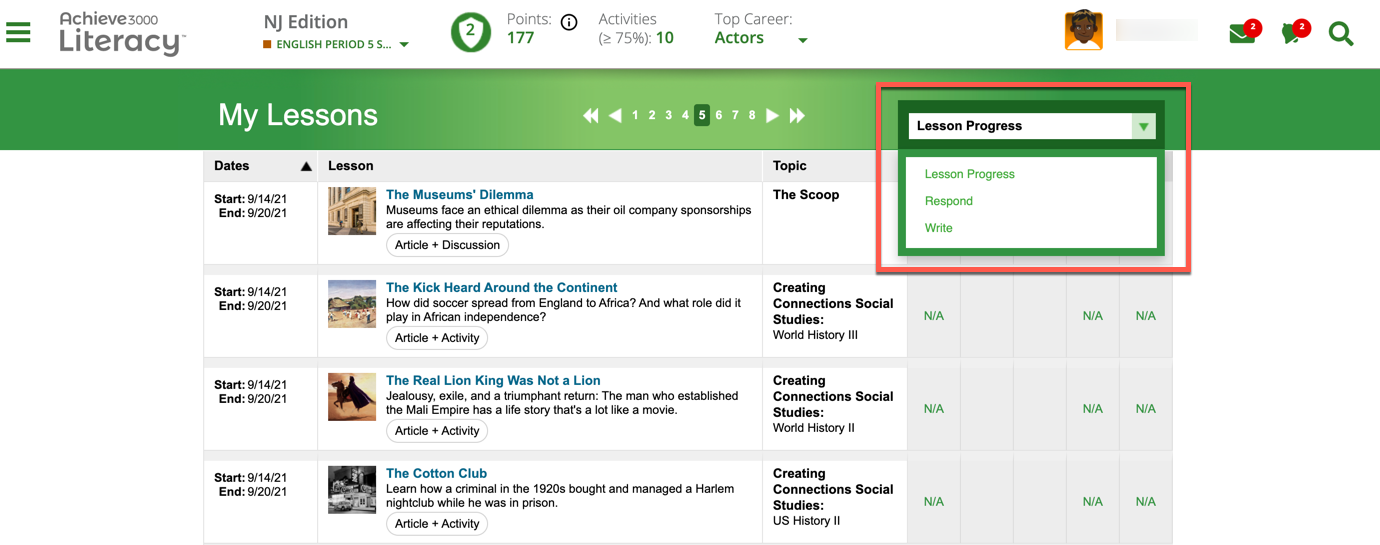Go to lessons page 3
This screenshot has width=1380, height=545.
[669, 116]
